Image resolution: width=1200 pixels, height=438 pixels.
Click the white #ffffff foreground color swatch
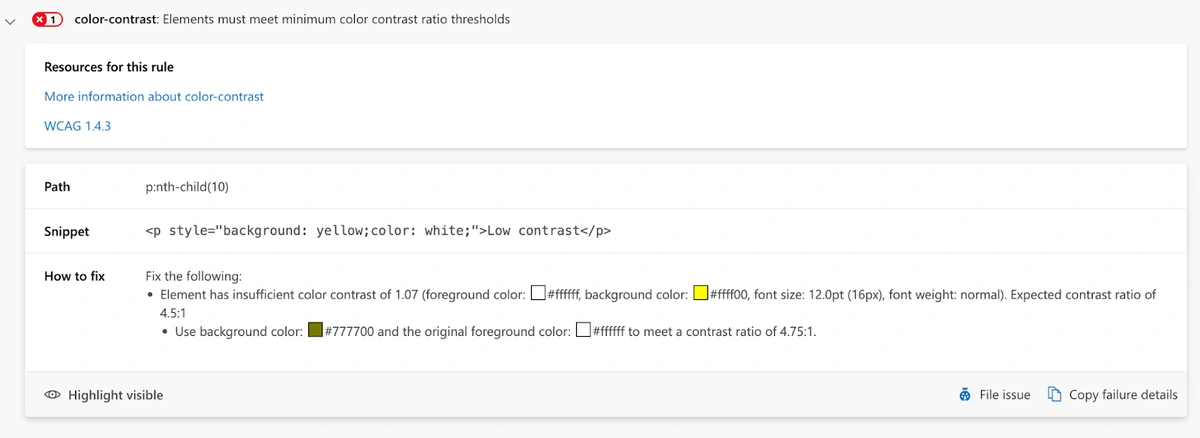[538, 293]
